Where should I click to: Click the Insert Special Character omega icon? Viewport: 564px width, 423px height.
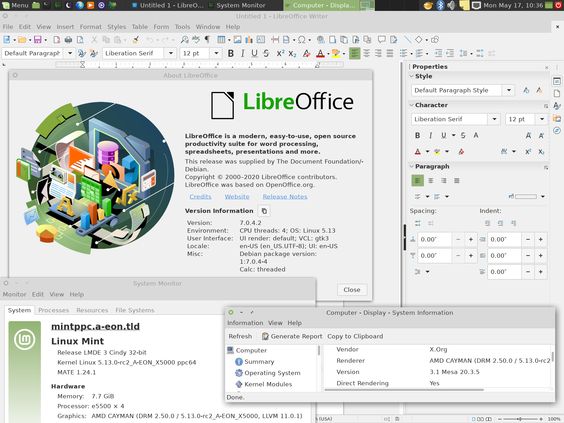tap(302, 40)
